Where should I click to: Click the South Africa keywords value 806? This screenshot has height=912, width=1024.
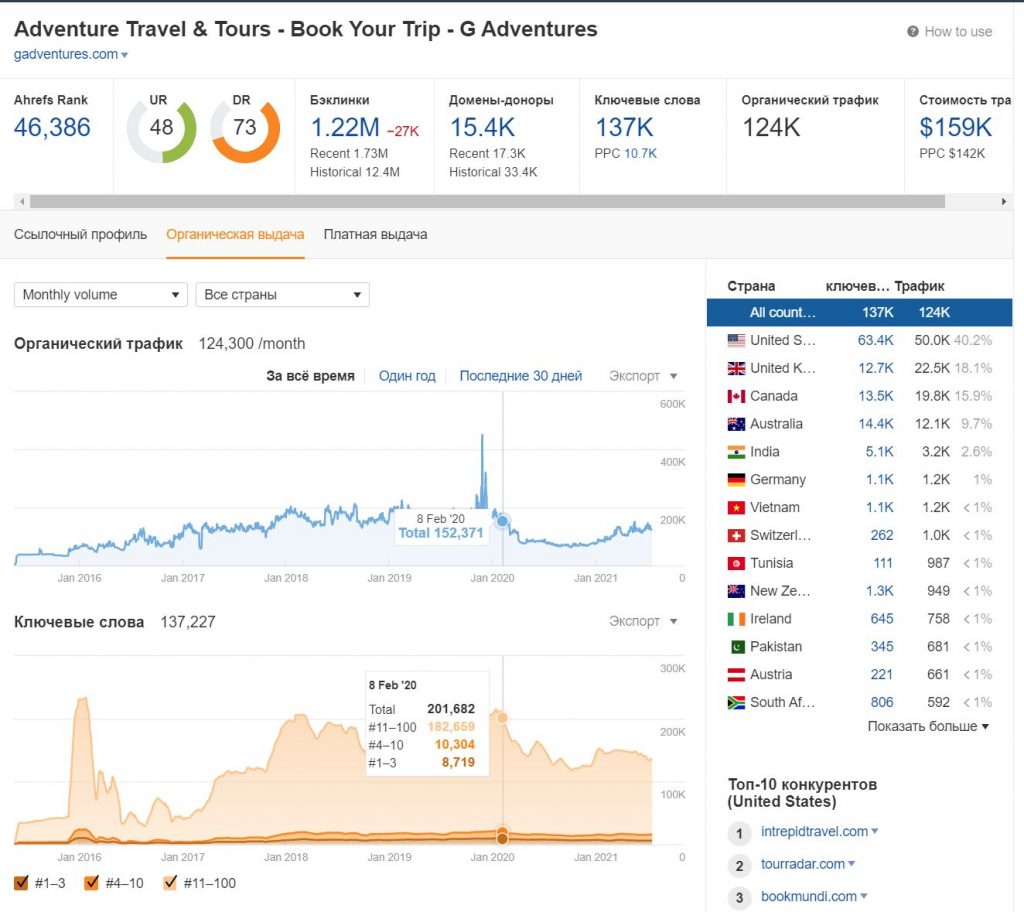click(x=882, y=703)
